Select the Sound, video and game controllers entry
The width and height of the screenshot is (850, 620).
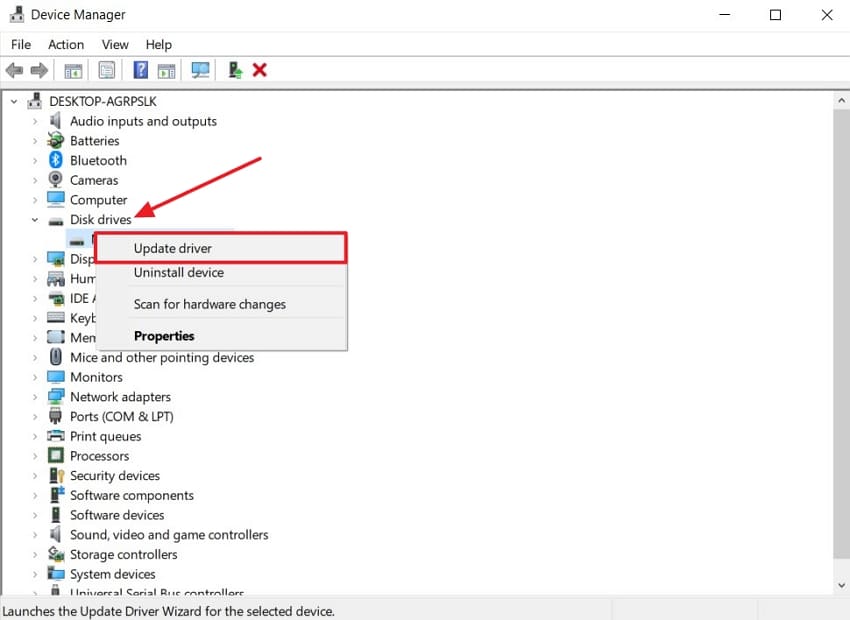coord(169,535)
